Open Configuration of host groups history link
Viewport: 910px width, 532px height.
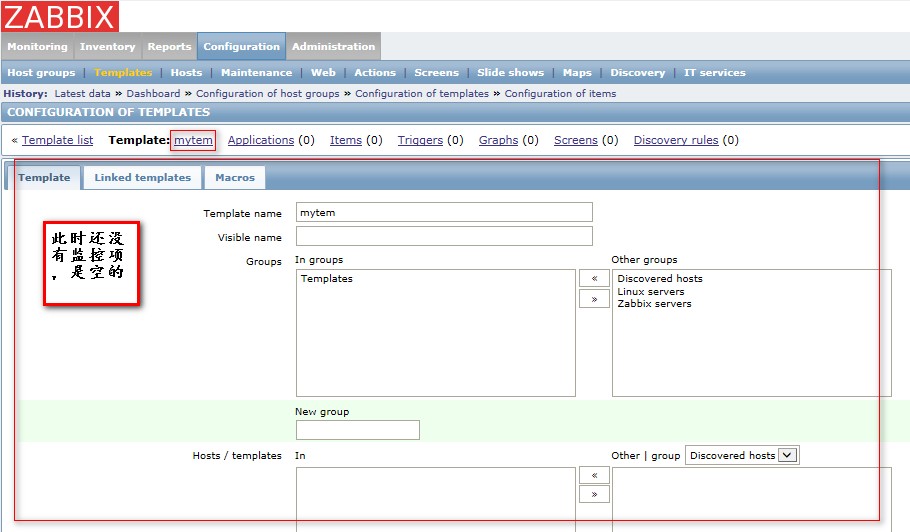268,93
